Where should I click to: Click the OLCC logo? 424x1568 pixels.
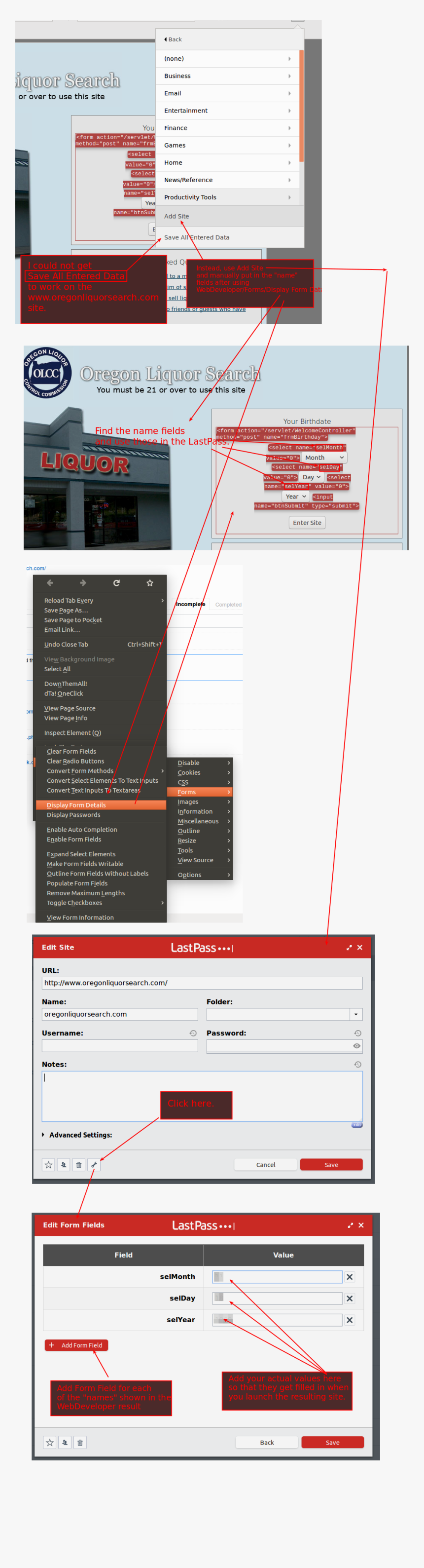click(x=47, y=373)
